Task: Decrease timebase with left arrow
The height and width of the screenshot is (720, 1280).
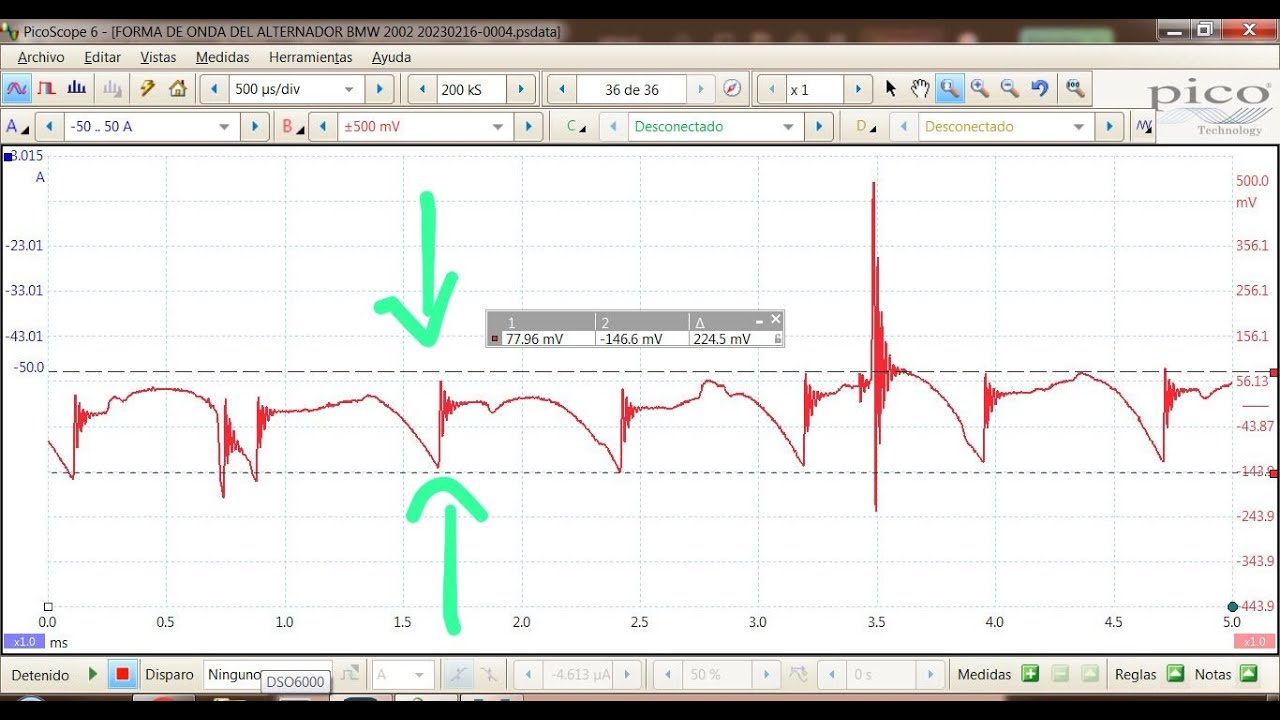Action: pyautogui.click(x=214, y=89)
